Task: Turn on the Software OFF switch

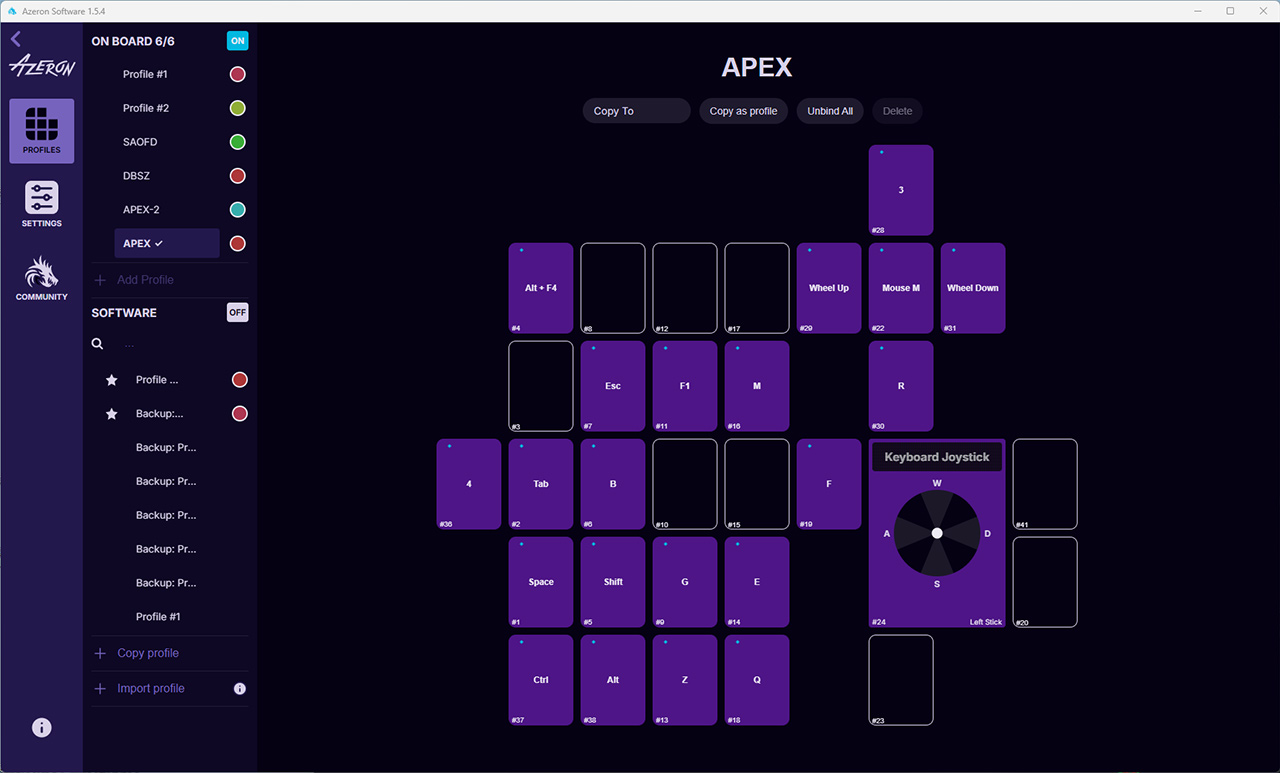Action: click(x=237, y=313)
